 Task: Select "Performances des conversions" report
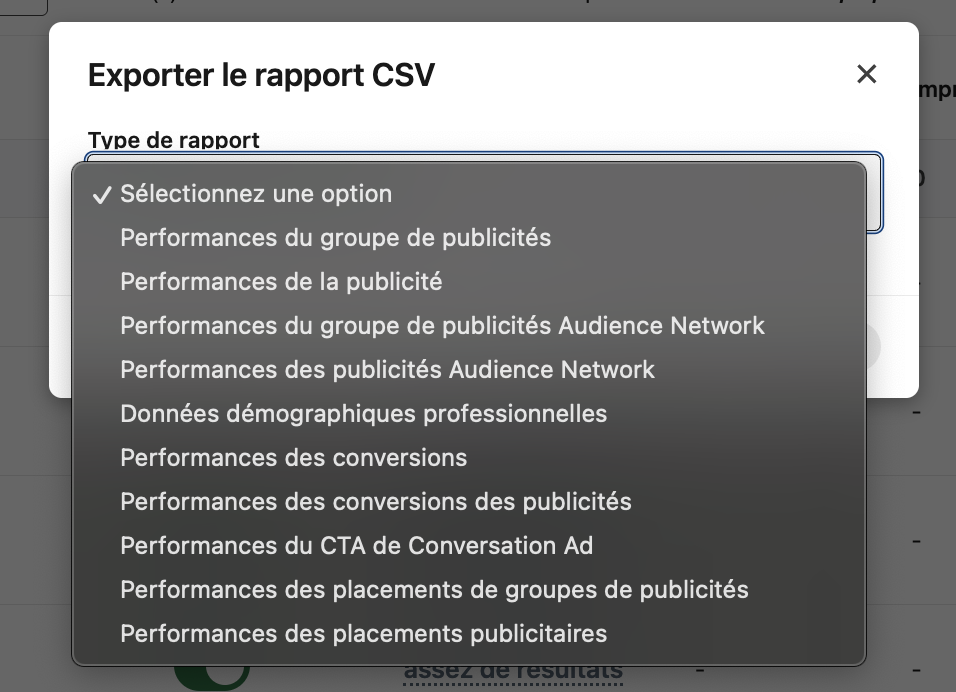point(293,457)
